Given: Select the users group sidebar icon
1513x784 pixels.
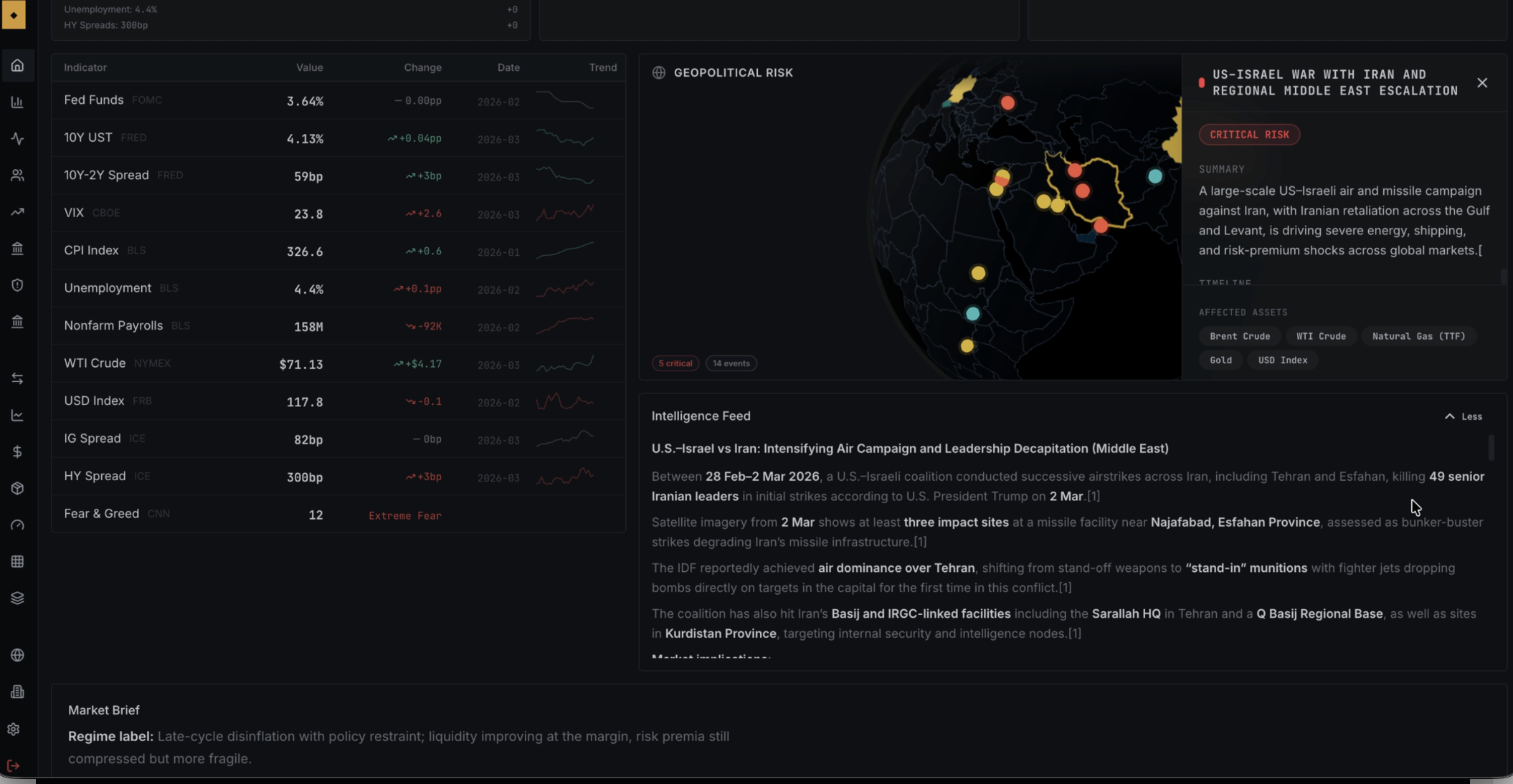Looking at the screenshot, I should pos(17,176).
